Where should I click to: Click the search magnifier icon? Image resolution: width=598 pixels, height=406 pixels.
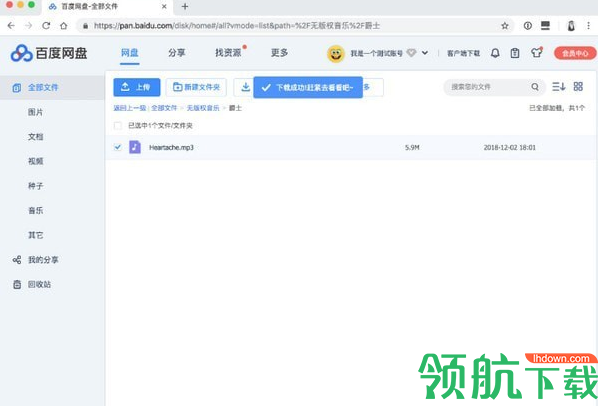coord(535,87)
